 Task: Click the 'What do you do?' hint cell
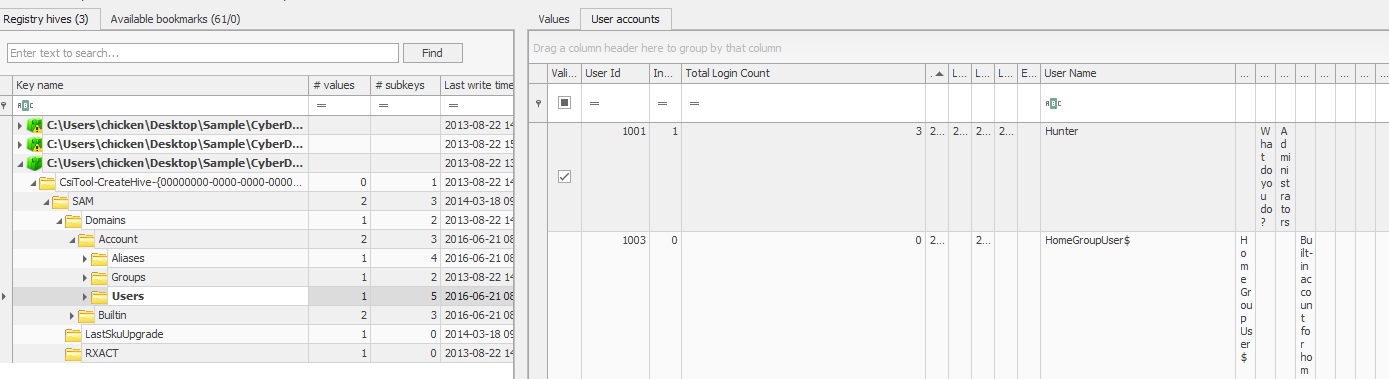1265,177
